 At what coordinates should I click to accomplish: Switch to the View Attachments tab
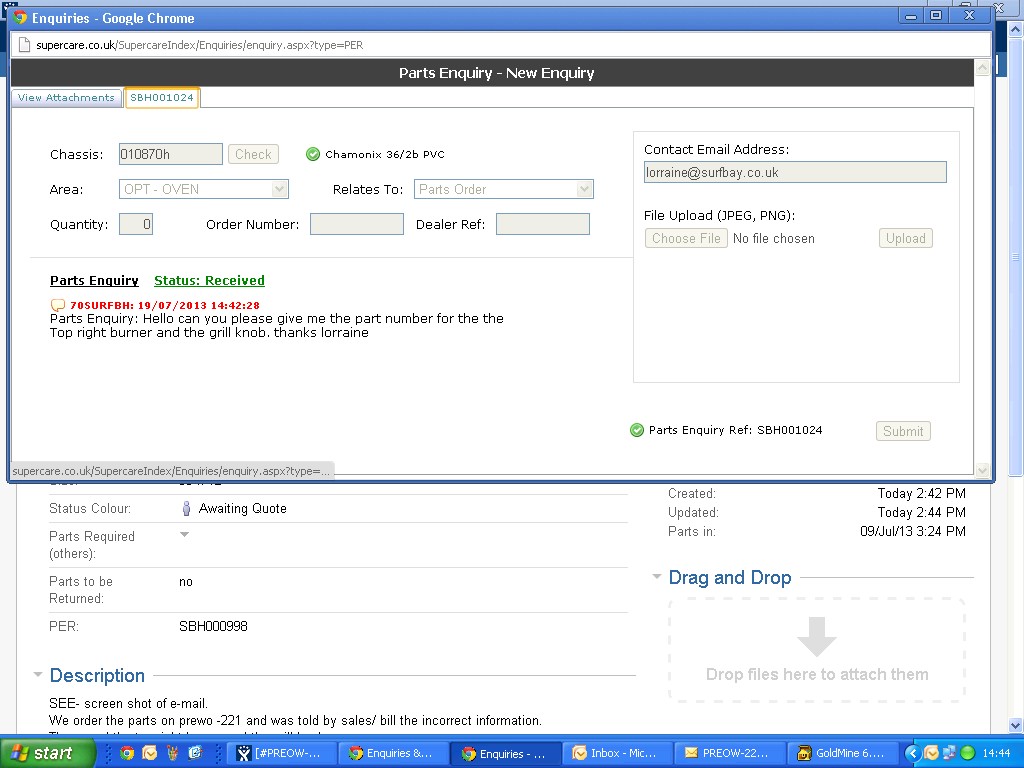tap(66, 97)
